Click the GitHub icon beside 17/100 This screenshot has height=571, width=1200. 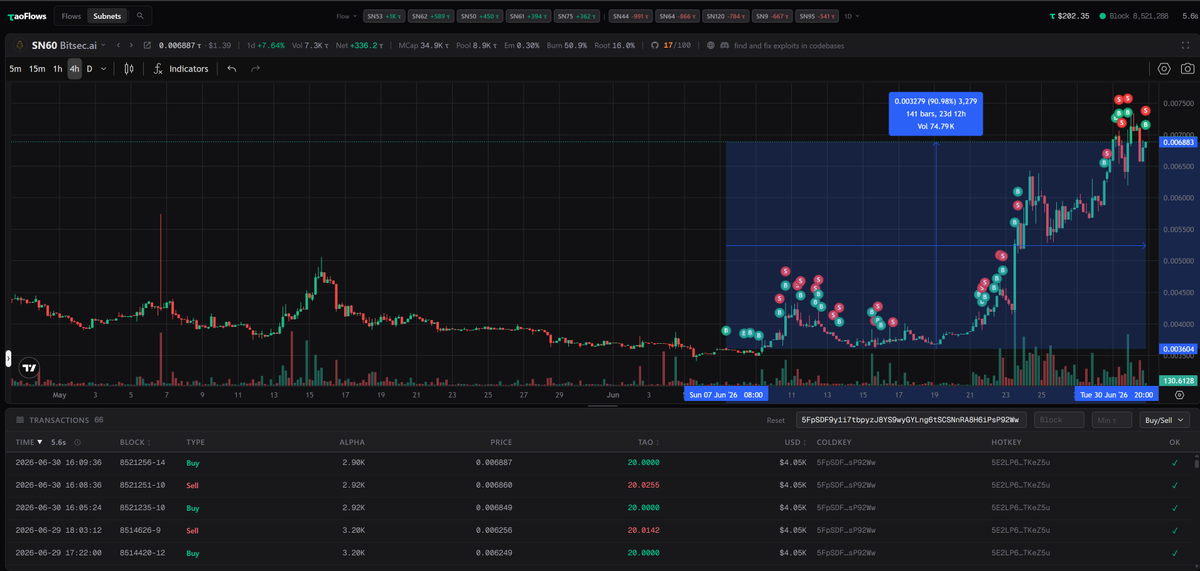(655, 45)
